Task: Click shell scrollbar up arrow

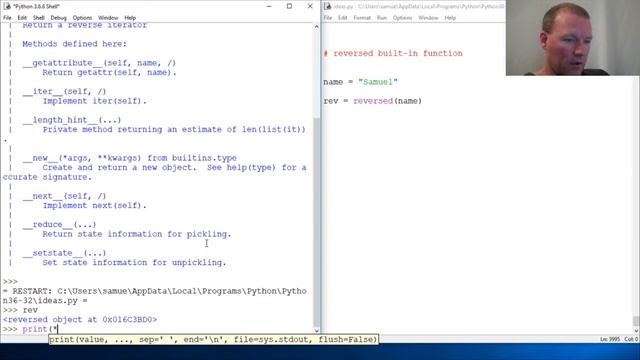Action: pyautogui.click(x=316, y=27)
